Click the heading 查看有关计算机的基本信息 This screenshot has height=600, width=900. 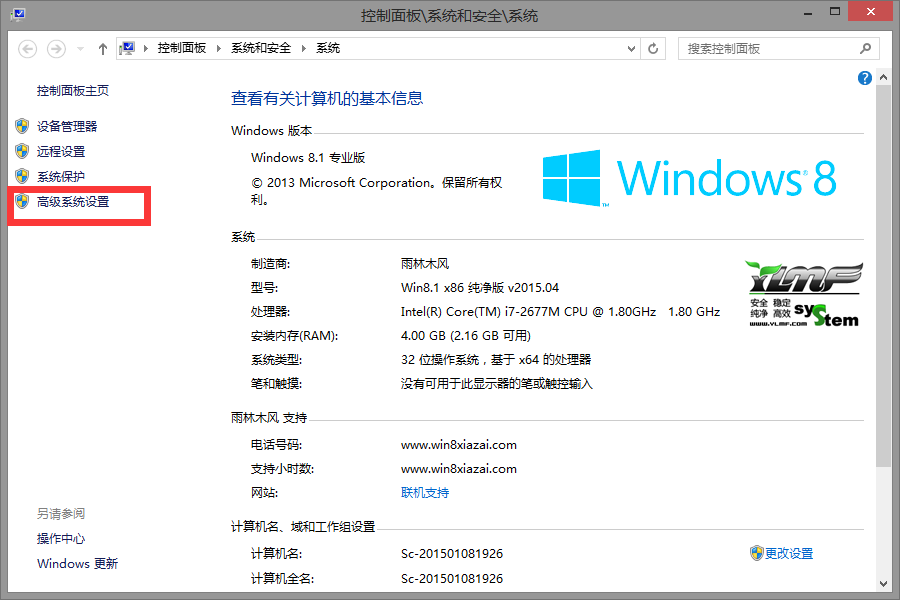[327, 99]
